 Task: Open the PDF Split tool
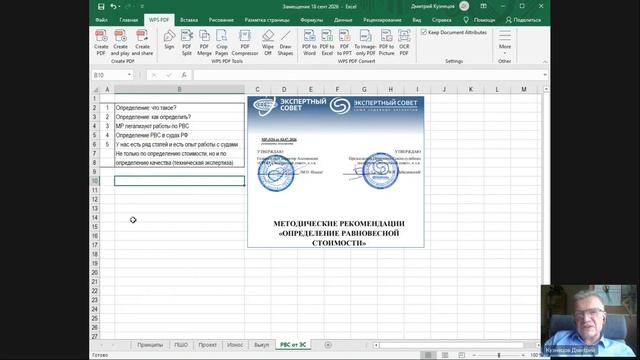point(187,42)
